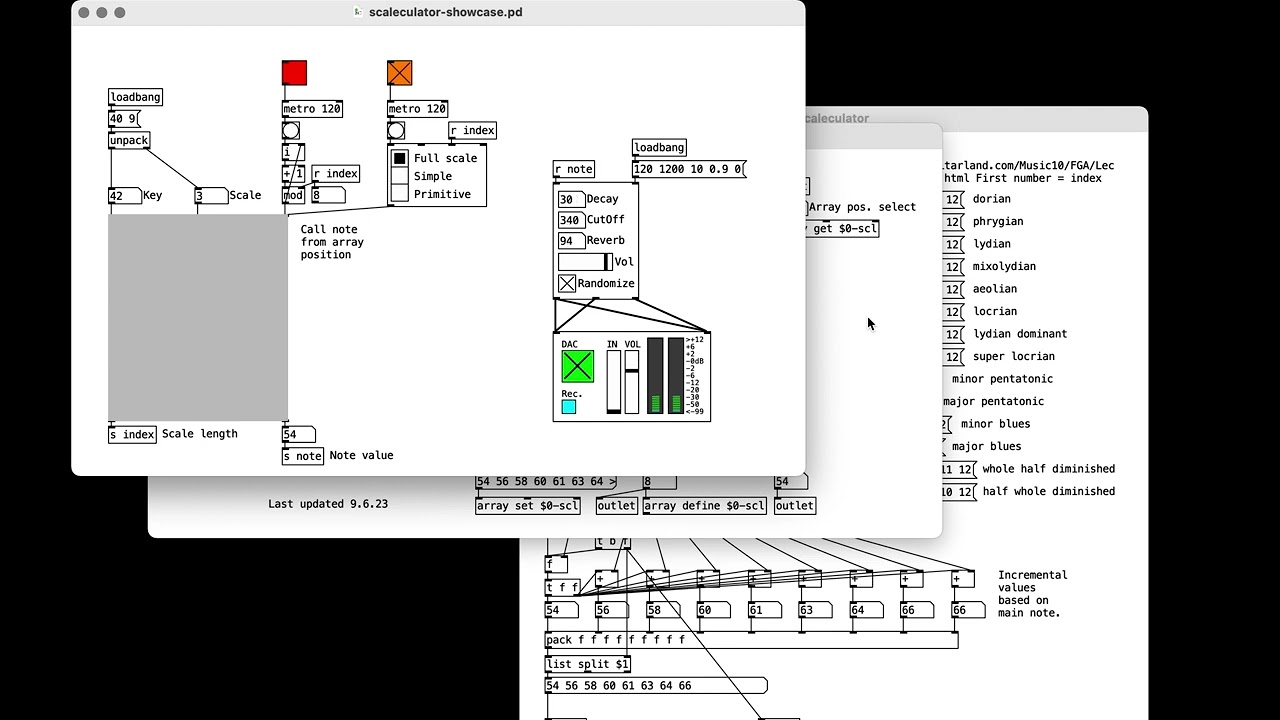This screenshot has width=1280, height=720.
Task: Select the Full scale radio option
Action: (400, 158)
